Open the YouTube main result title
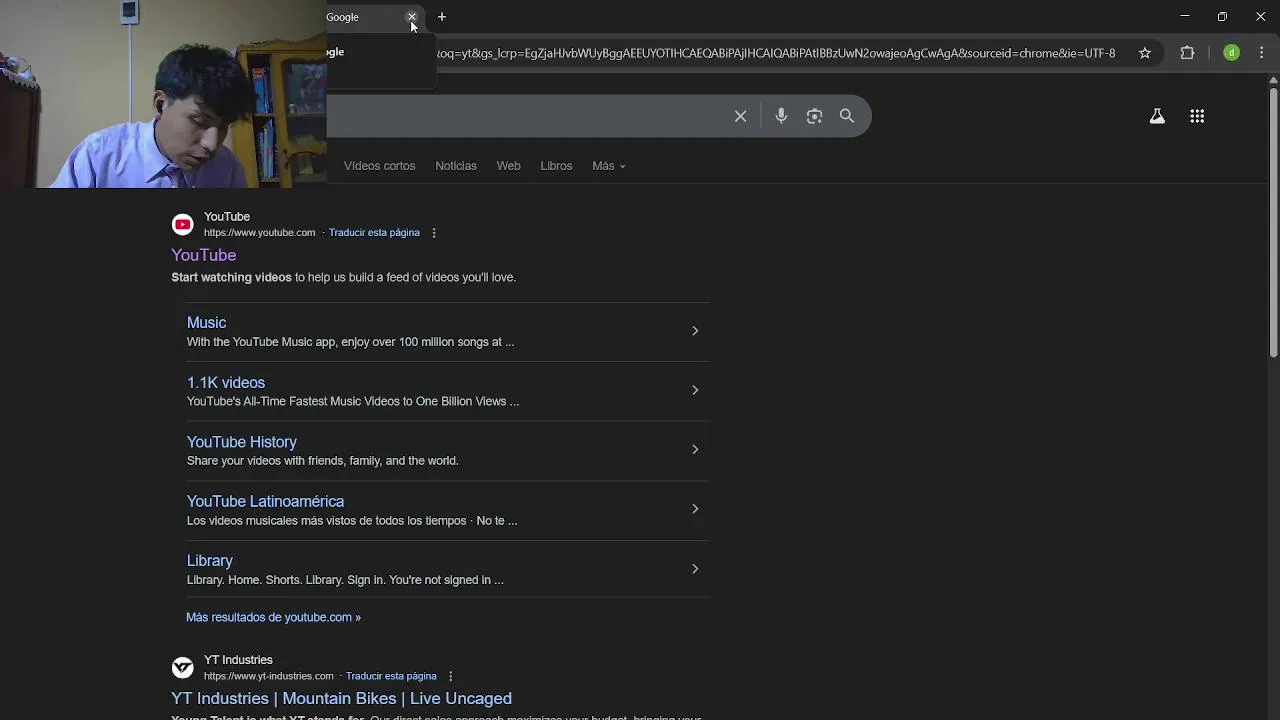Viewport: 1280px width, 720px height. pos(204,255)
